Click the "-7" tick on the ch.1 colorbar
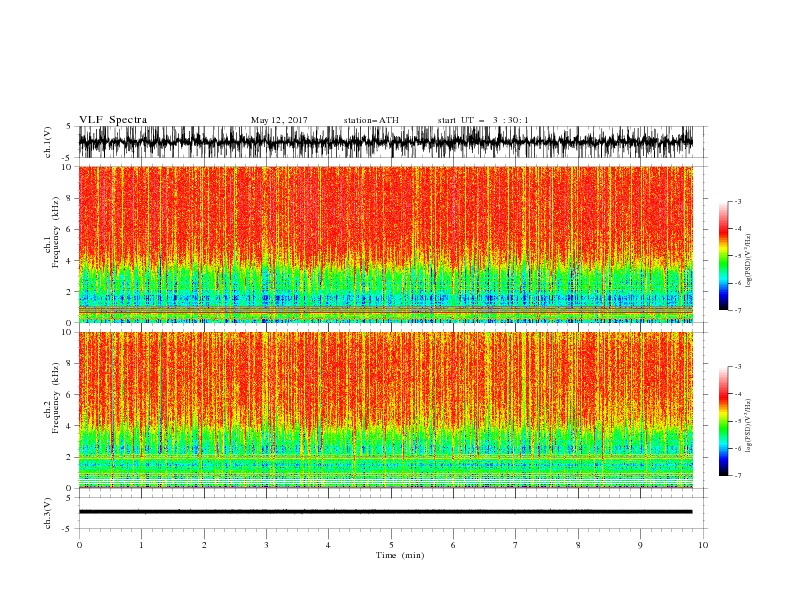This screenshot has height=612, width=792. [737, 310]
